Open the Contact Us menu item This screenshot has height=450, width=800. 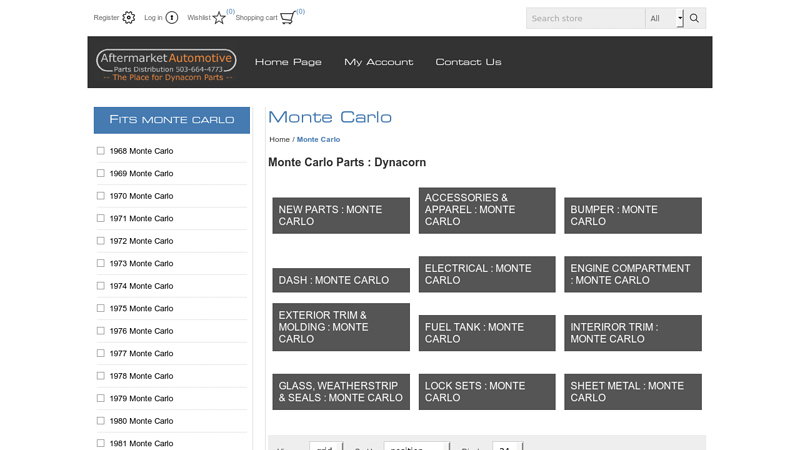click(x=468, y=62)
